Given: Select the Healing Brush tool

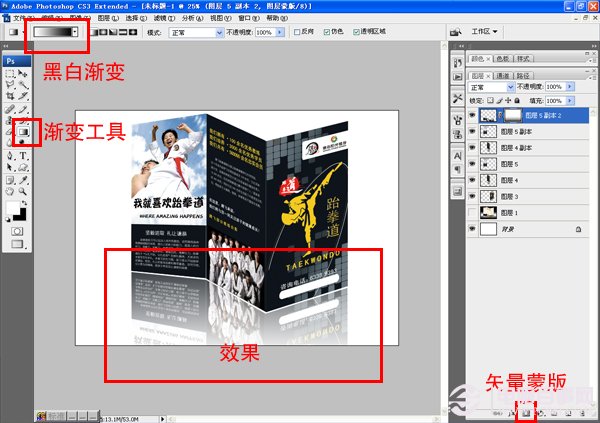Looking at the screenshot, I should 10,109.
